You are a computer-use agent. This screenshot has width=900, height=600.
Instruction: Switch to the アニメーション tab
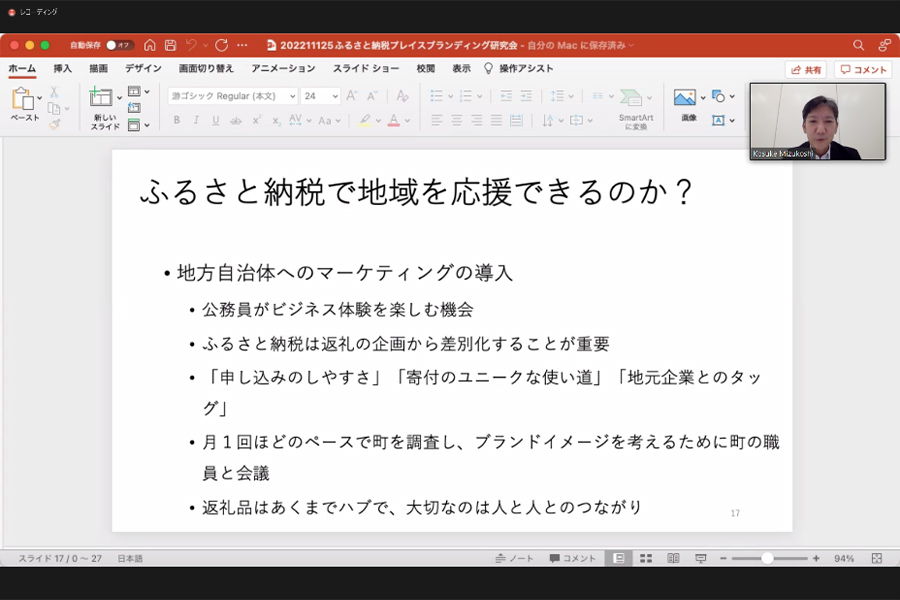pos(283,69)
